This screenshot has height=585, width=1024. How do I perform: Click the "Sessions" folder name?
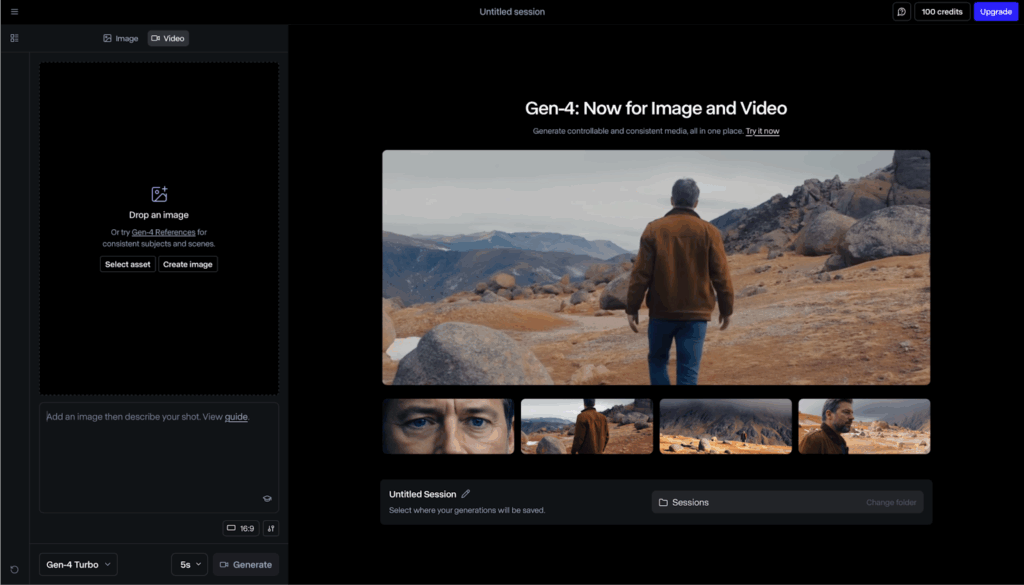(x=690, y=503)
